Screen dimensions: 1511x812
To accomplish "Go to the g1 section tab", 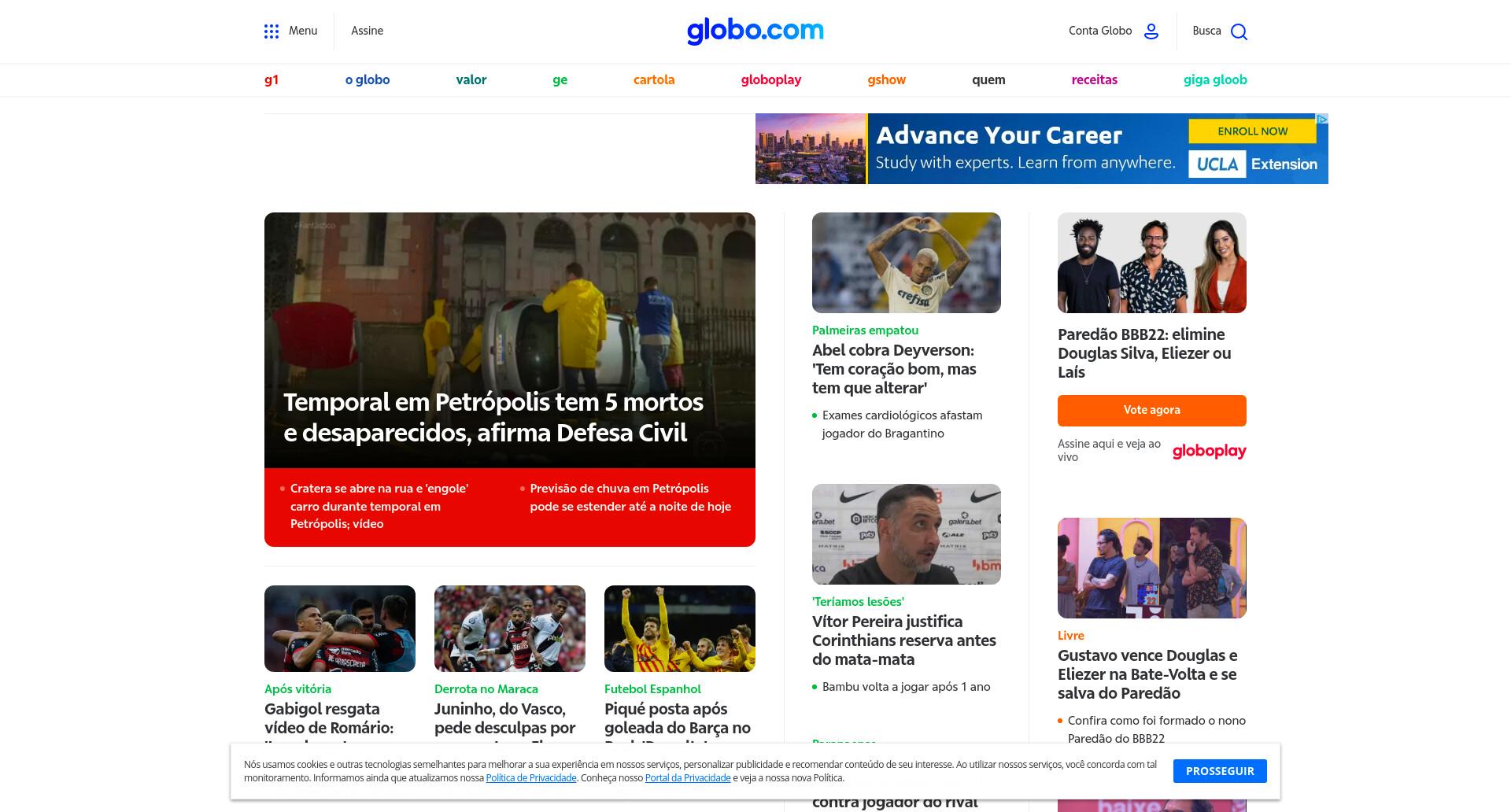I will click(x=272, y=79).
